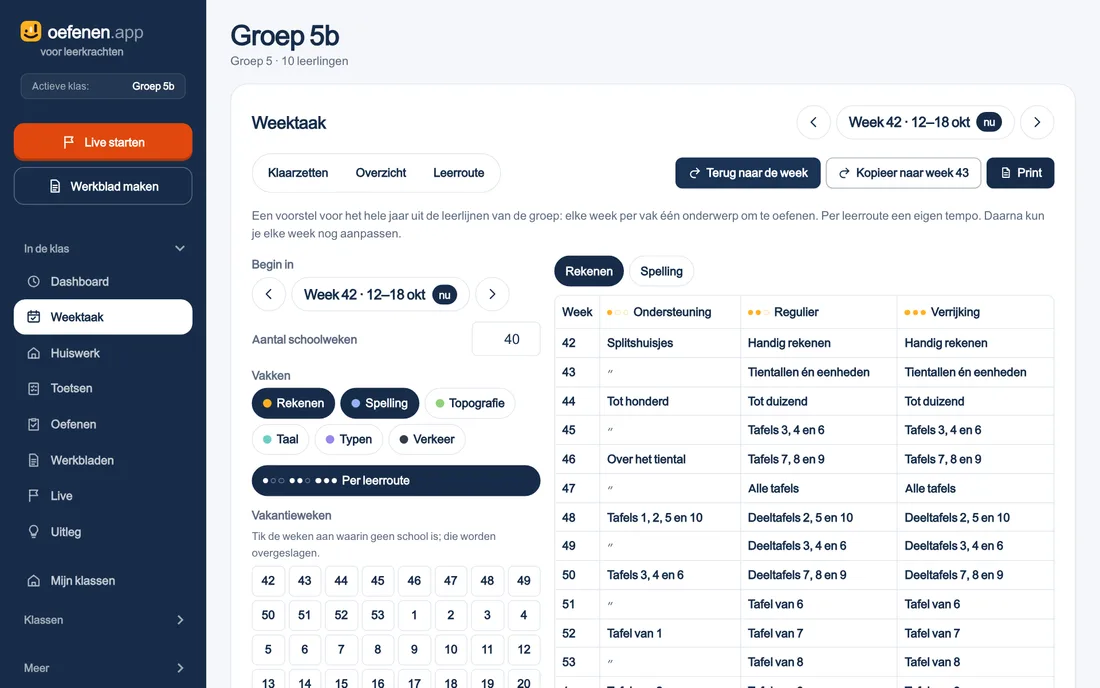The width and height of the screenshot is (1100, 688).
Task: Click Kopieer naar week 43
Action: point(904,173)
